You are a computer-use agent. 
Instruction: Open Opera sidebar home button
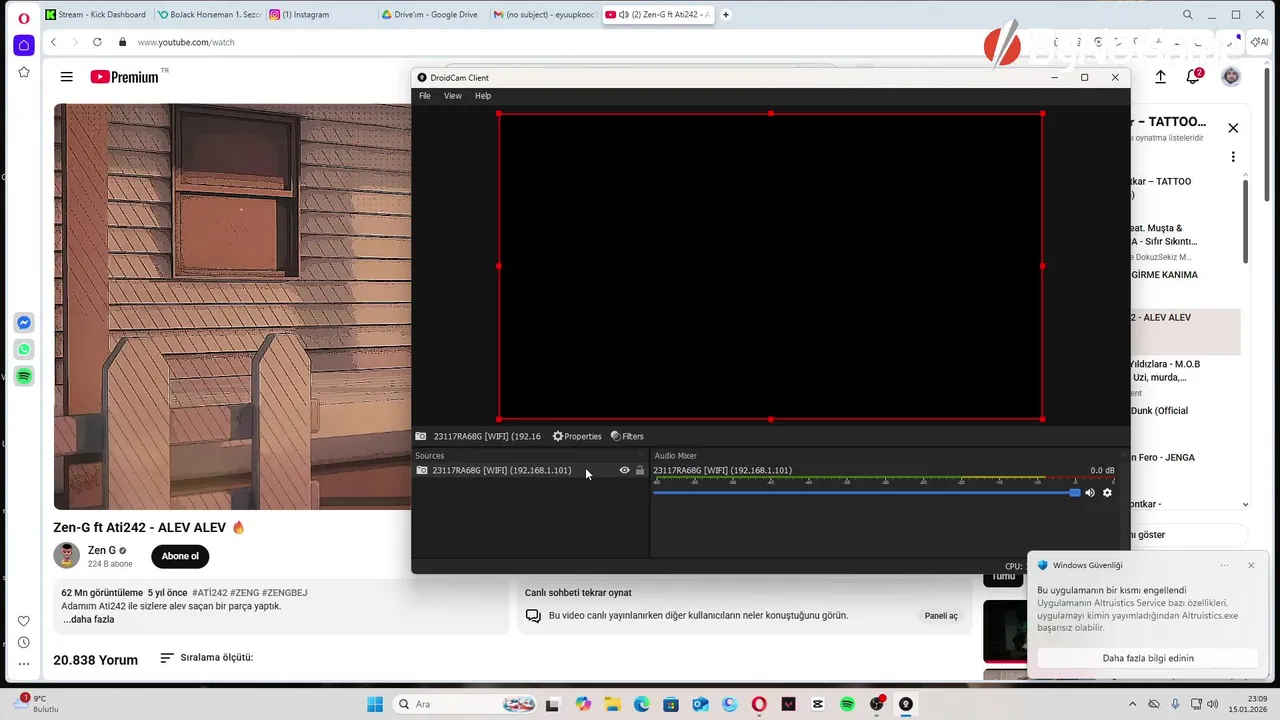[24, 46]
